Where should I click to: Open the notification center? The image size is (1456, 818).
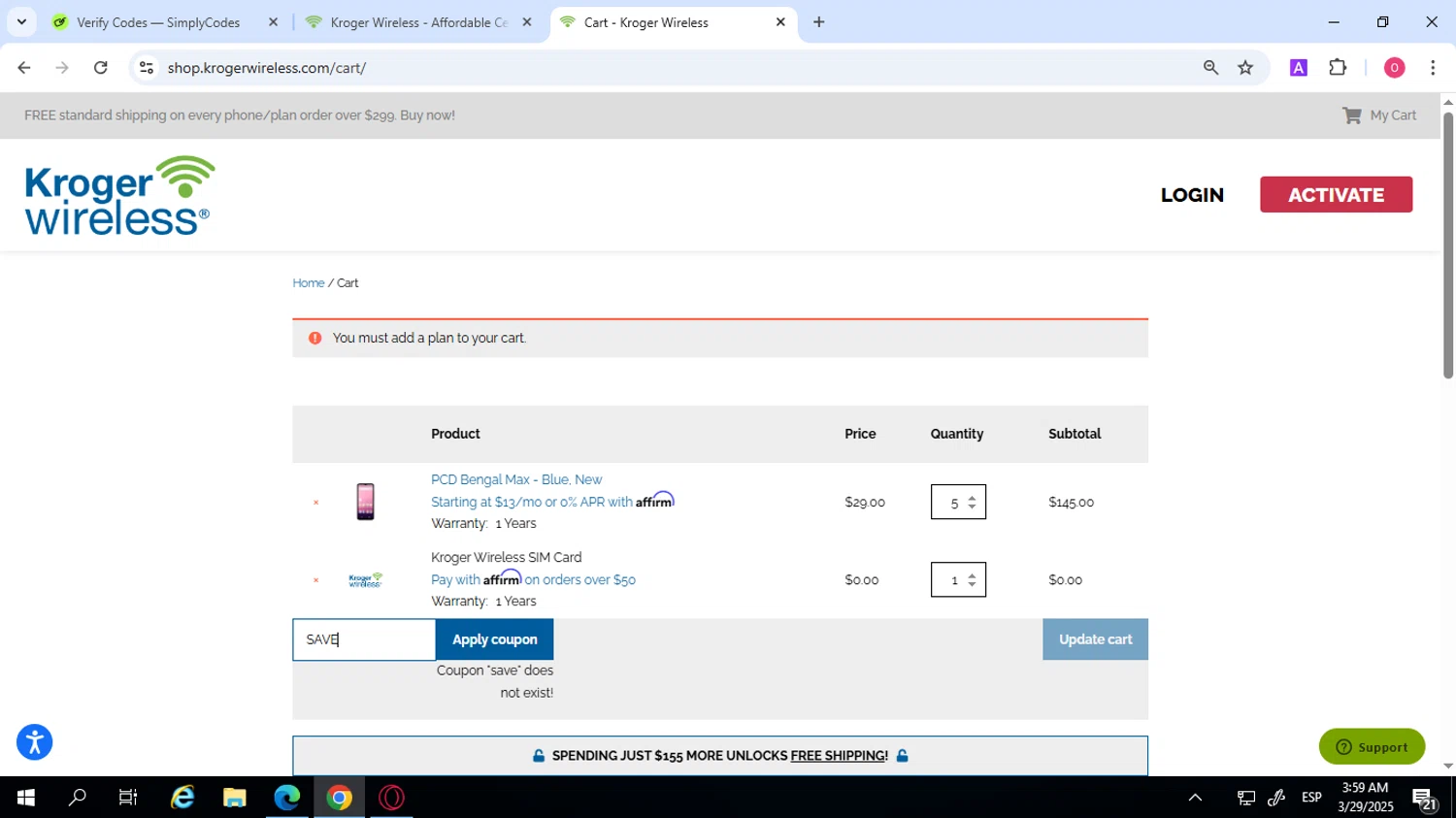click(1425, 800)
